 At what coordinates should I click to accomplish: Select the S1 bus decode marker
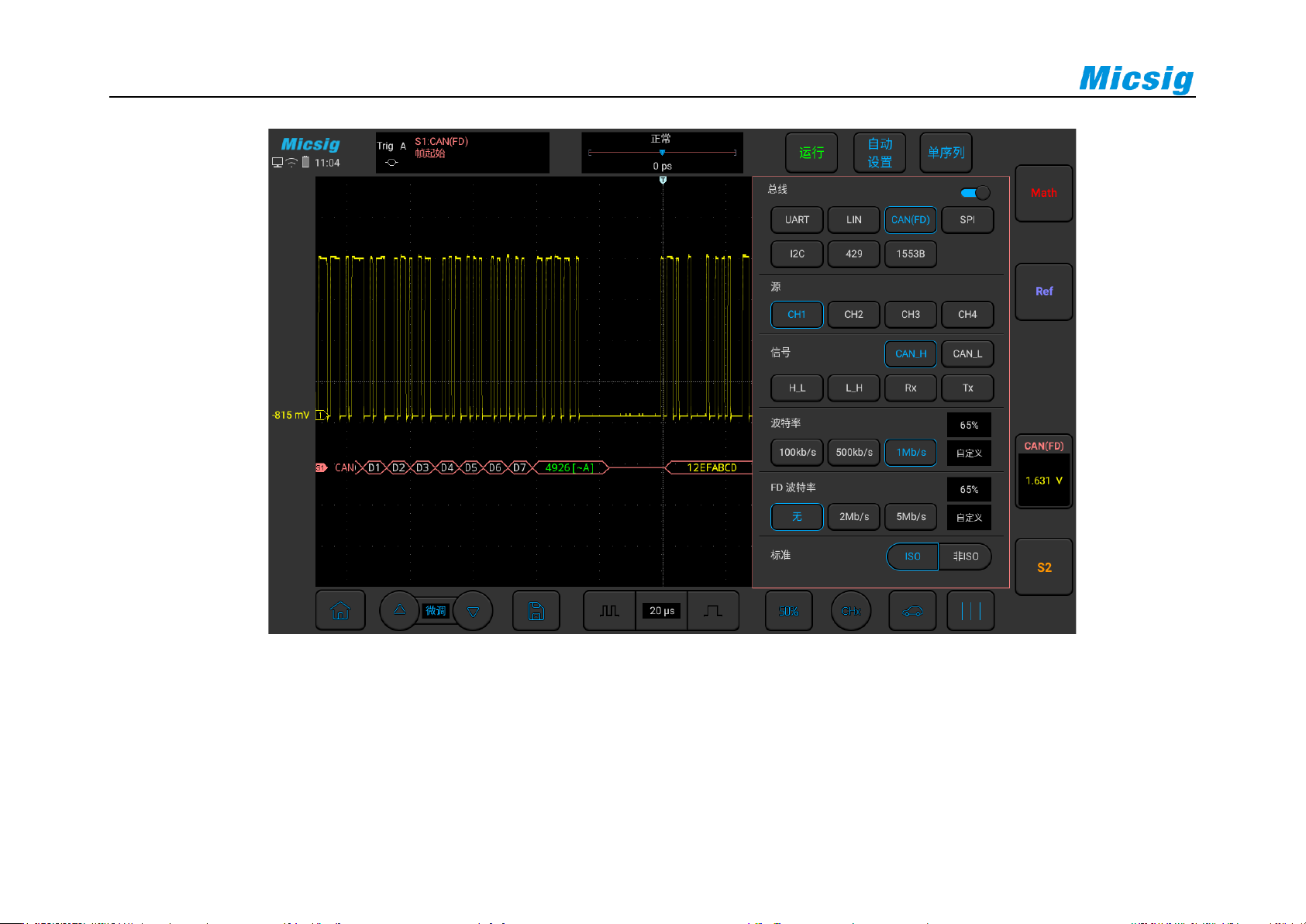click(321, 467)
